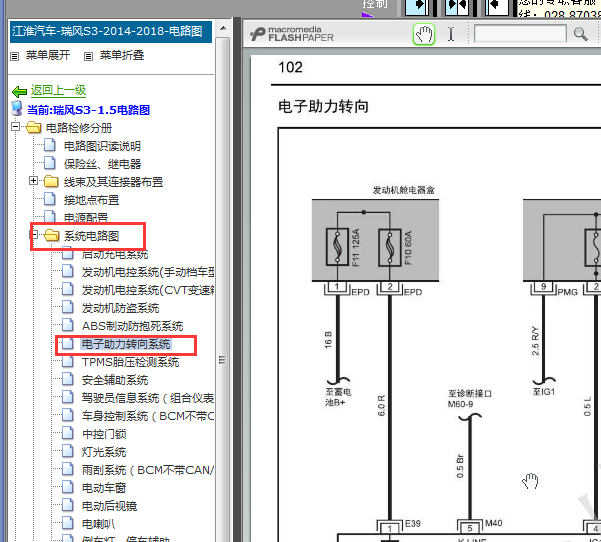Click the 至诊断接口 M60-9 label

470,399
